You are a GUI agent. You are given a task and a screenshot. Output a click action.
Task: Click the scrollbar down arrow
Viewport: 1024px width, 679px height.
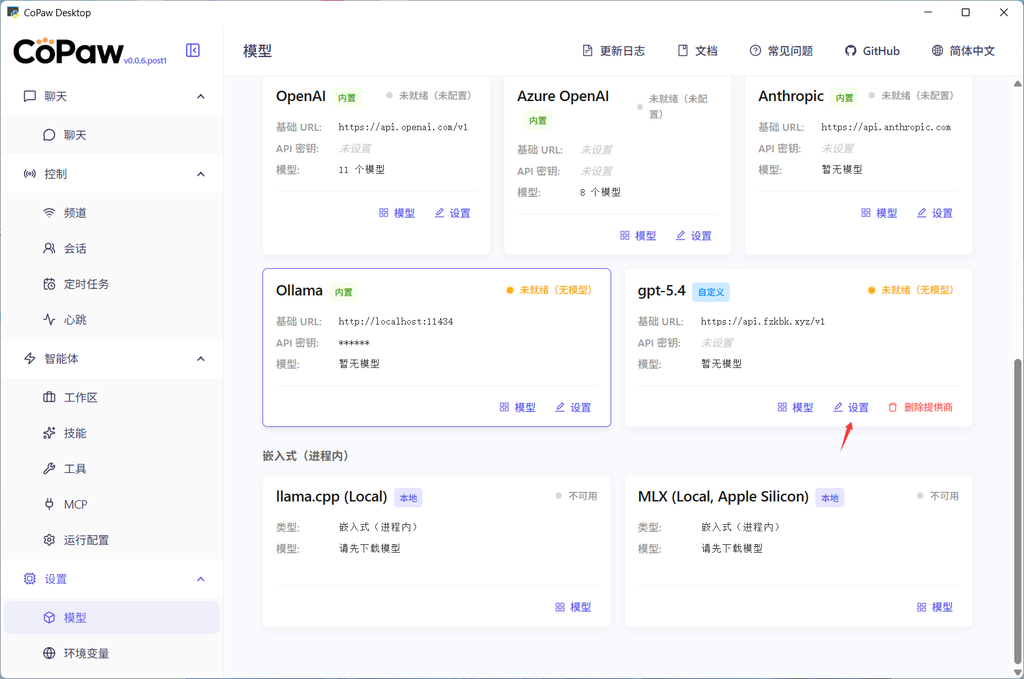(x=1017, y=672)
